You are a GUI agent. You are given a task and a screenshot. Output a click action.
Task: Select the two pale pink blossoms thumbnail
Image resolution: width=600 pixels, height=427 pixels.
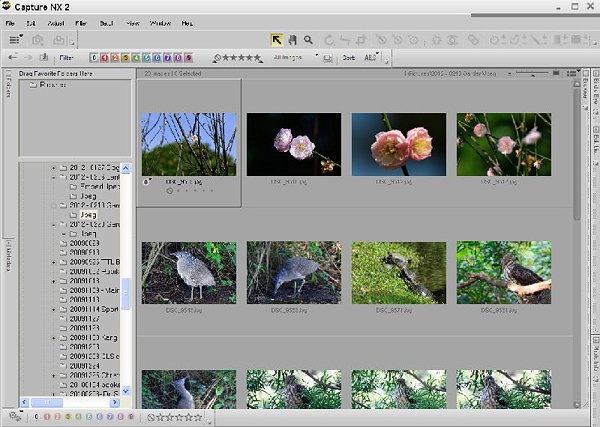(x=294, y=144)
